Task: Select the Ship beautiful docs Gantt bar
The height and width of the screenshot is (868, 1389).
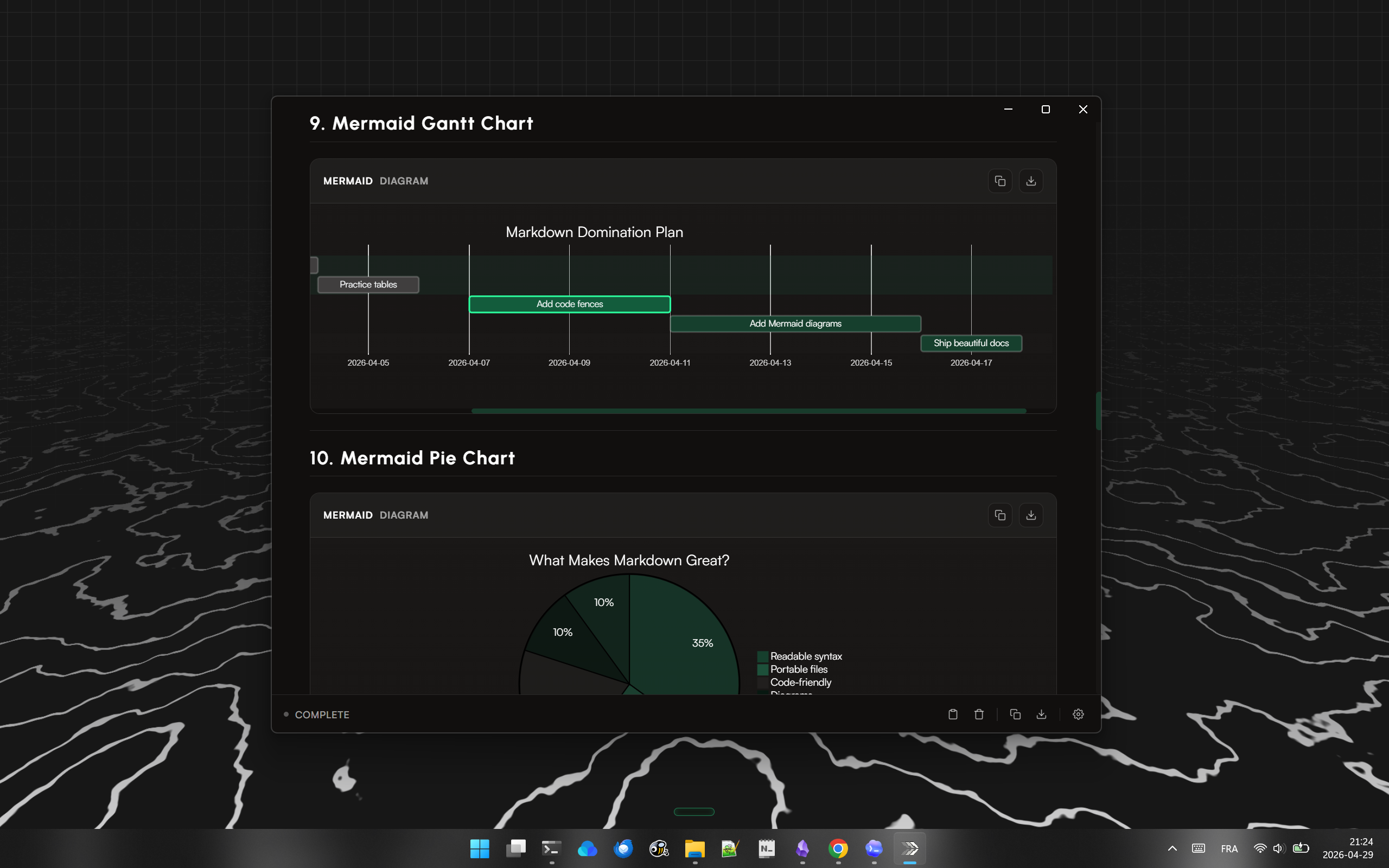Action: (971, 343)
